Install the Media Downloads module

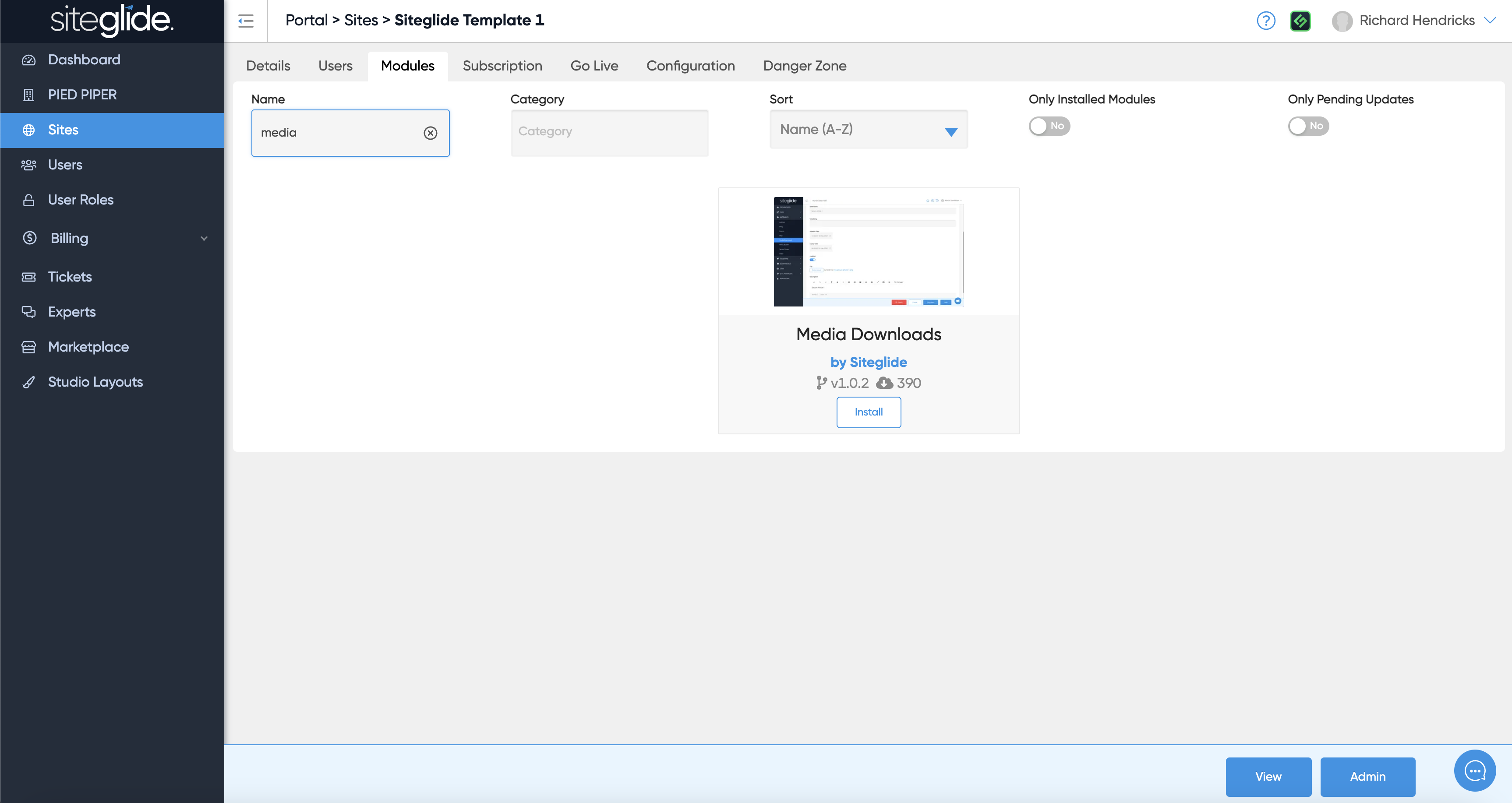868,412
